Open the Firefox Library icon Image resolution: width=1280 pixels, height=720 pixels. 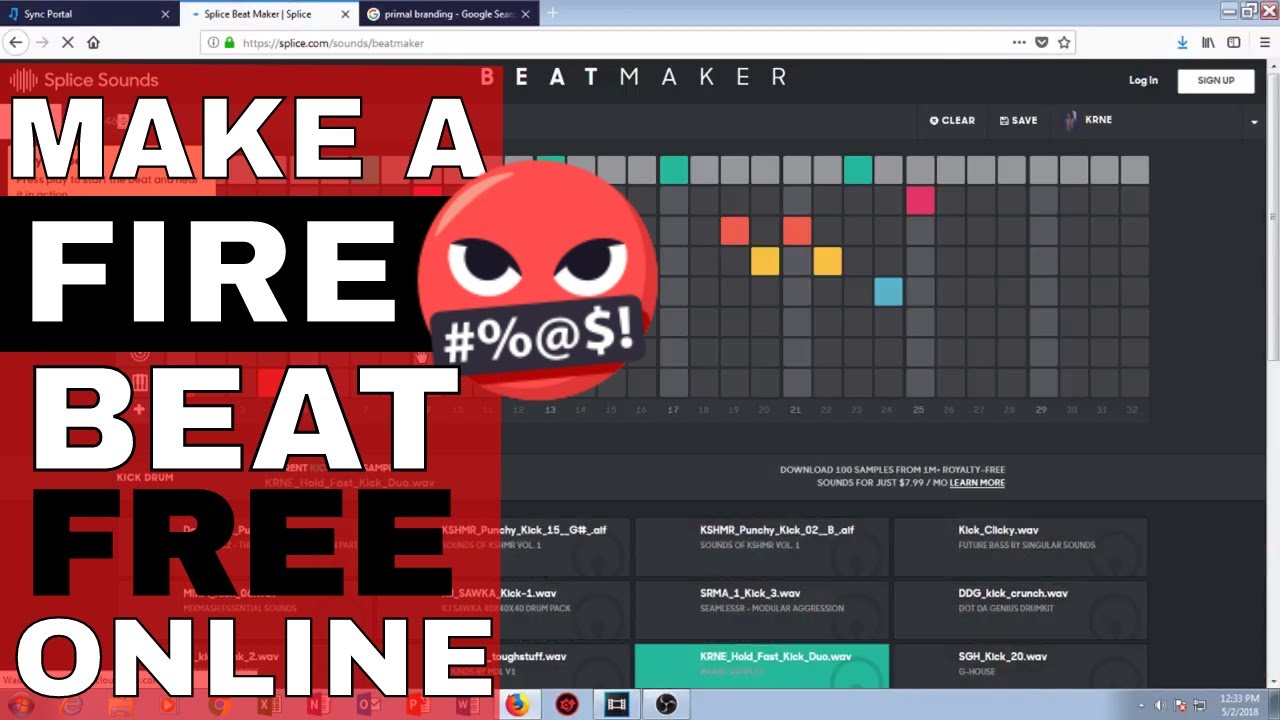tap(1209, 43)
